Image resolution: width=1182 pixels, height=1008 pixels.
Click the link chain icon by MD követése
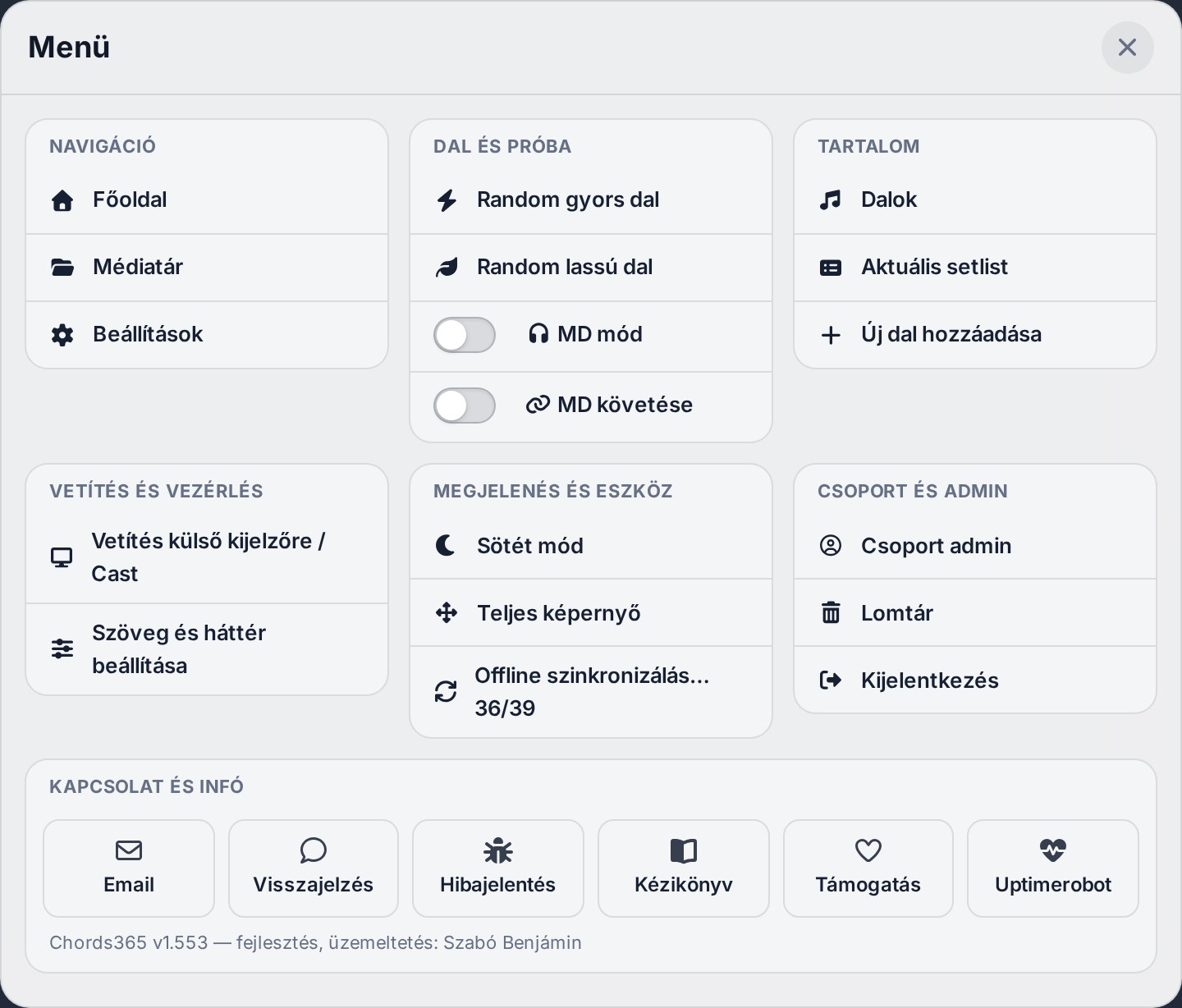pos(538,404)
